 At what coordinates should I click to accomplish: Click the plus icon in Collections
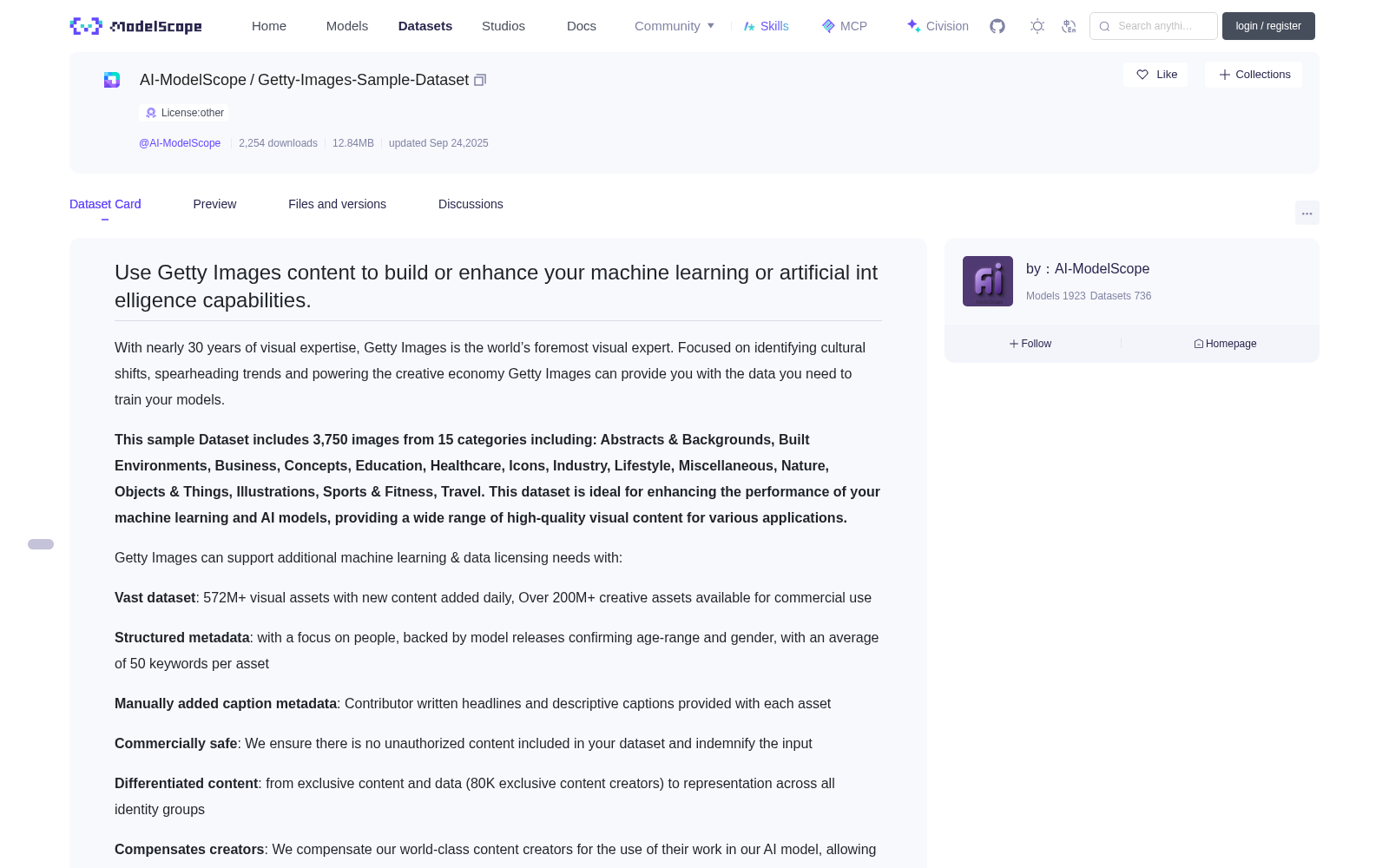1225,75
